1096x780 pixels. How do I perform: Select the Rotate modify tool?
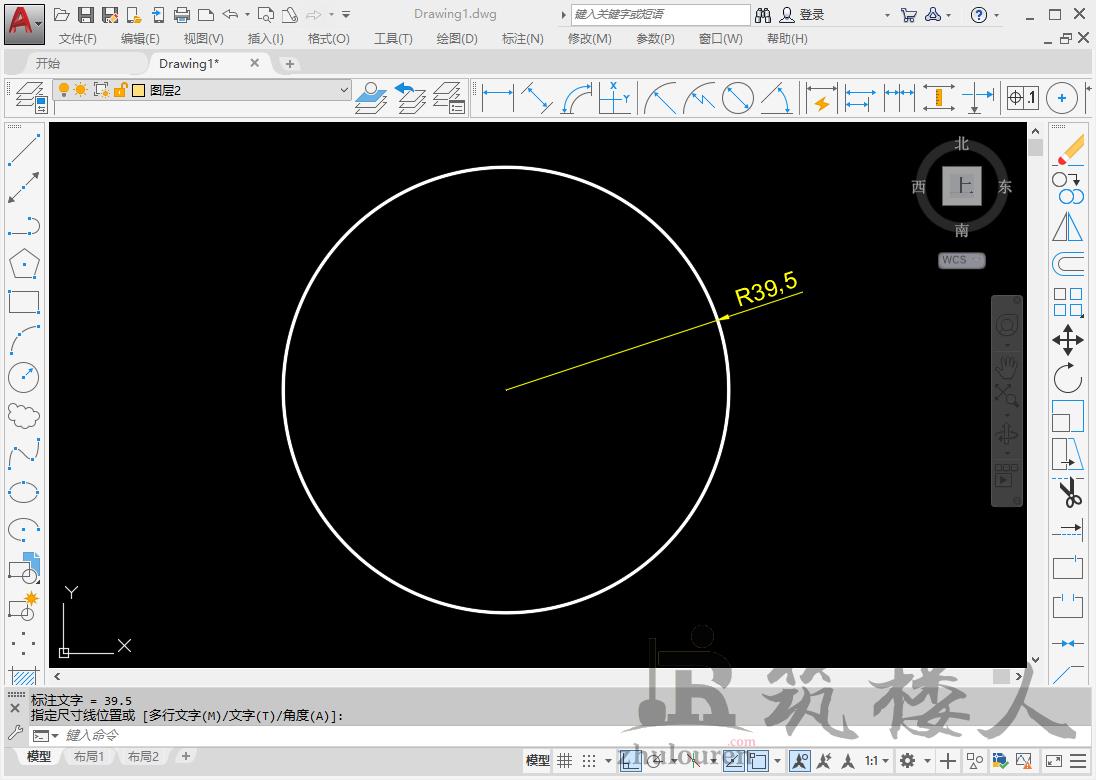pyautogui.click(x=1068, y=379)
